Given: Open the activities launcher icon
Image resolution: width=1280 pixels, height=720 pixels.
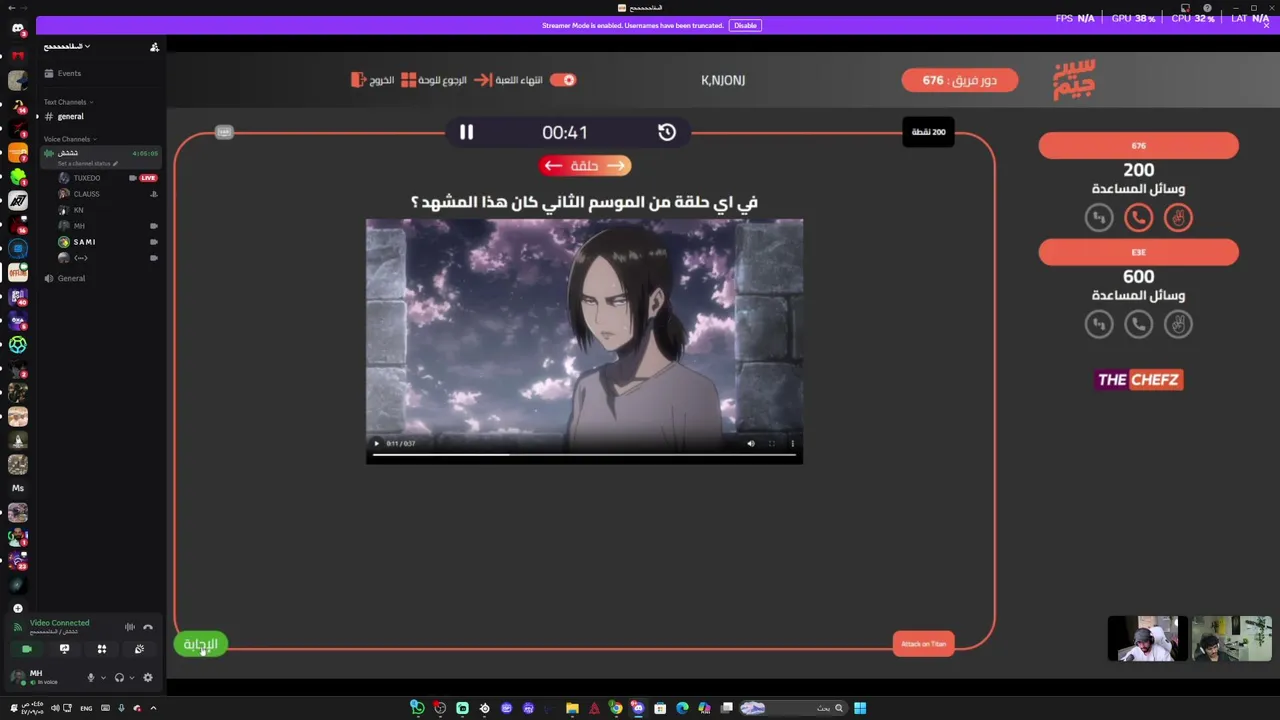Looking at the screenshot, I should [x=102, y=649].
